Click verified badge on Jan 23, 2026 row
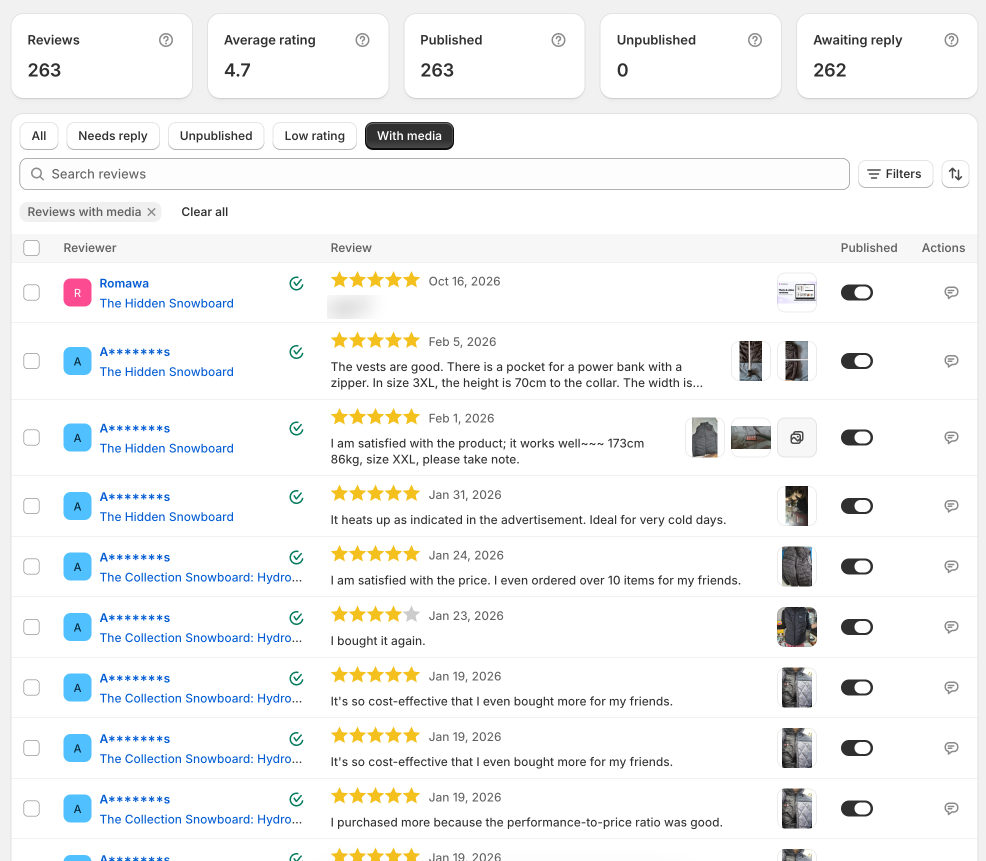Image resolution: width=986 pixels, height=861 pixels. tap(296, 618)
